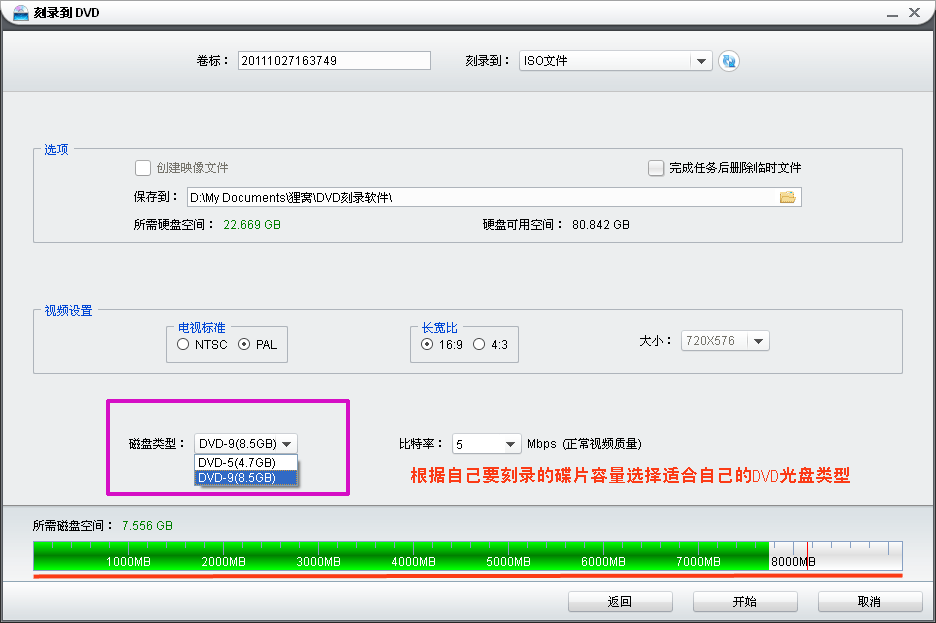Click the 选项 group label
936x623 pixels.
tap(57, 150)
